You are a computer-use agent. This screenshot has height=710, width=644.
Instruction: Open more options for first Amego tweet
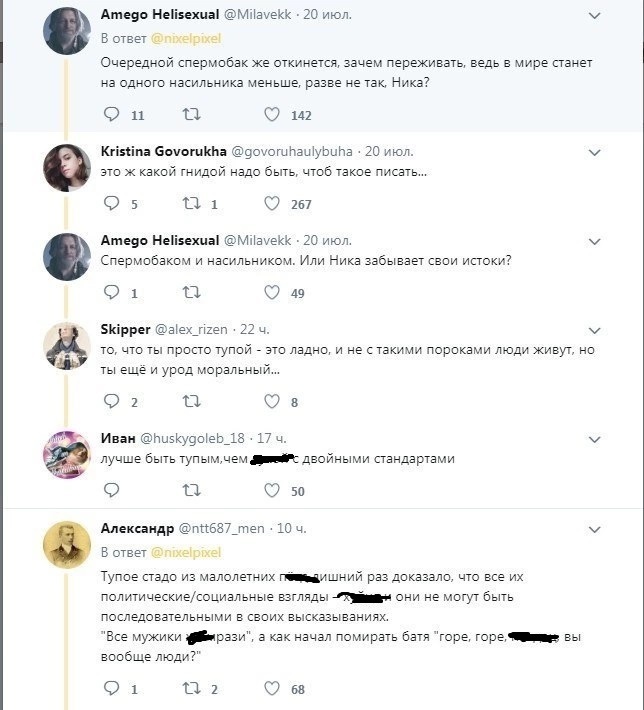pos(595,16)
